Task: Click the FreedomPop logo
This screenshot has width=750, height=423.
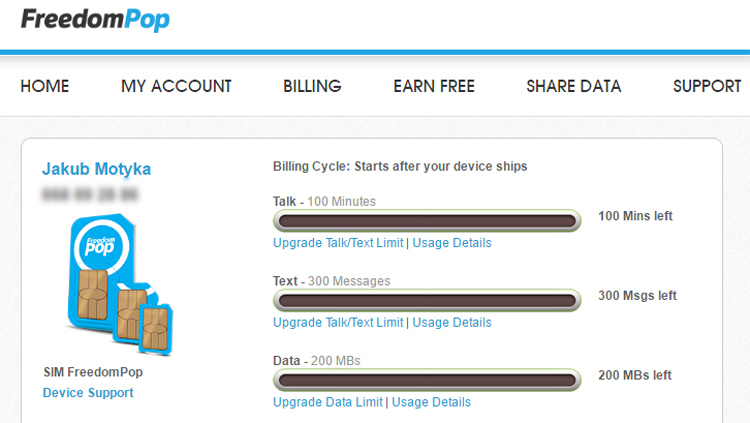Action: click(x=95, y=20)
